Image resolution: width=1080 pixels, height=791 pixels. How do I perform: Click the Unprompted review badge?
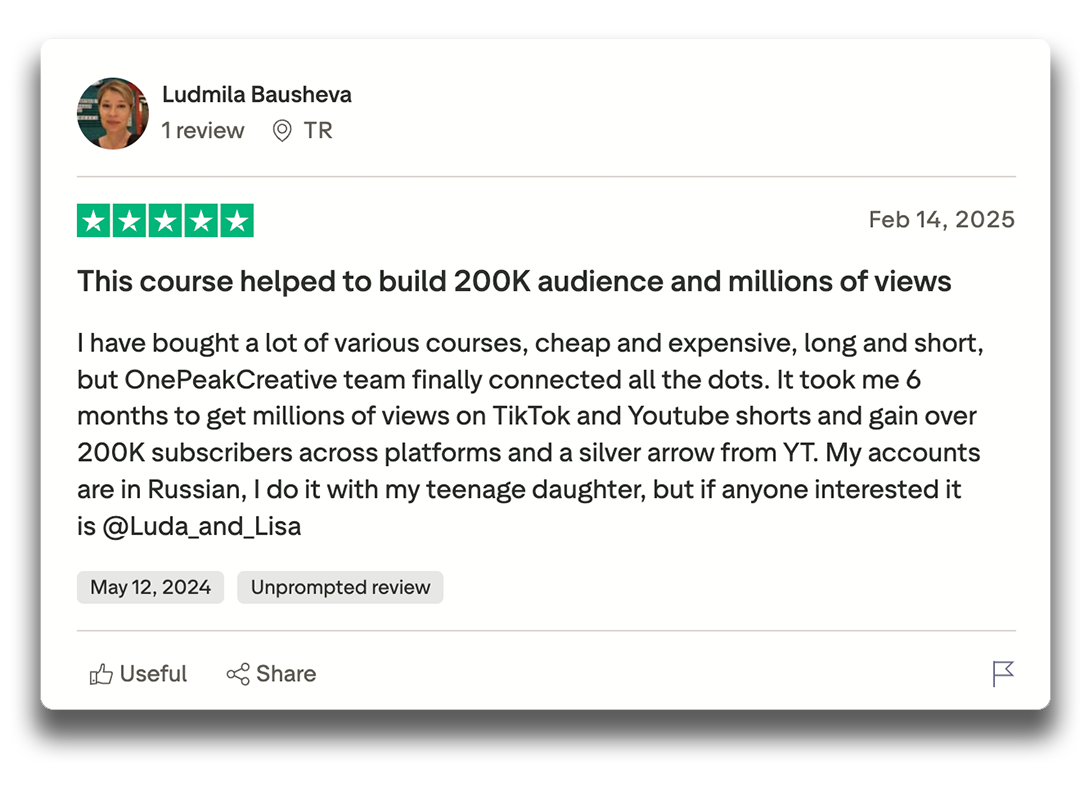340,588
